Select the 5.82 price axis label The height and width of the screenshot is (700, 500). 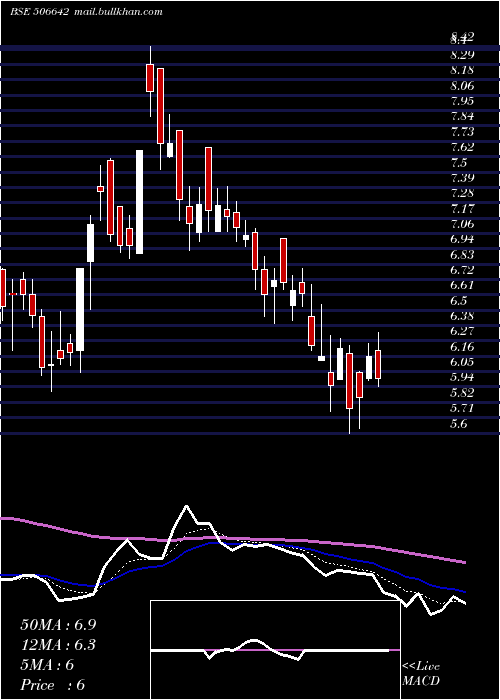click(462, 393)
